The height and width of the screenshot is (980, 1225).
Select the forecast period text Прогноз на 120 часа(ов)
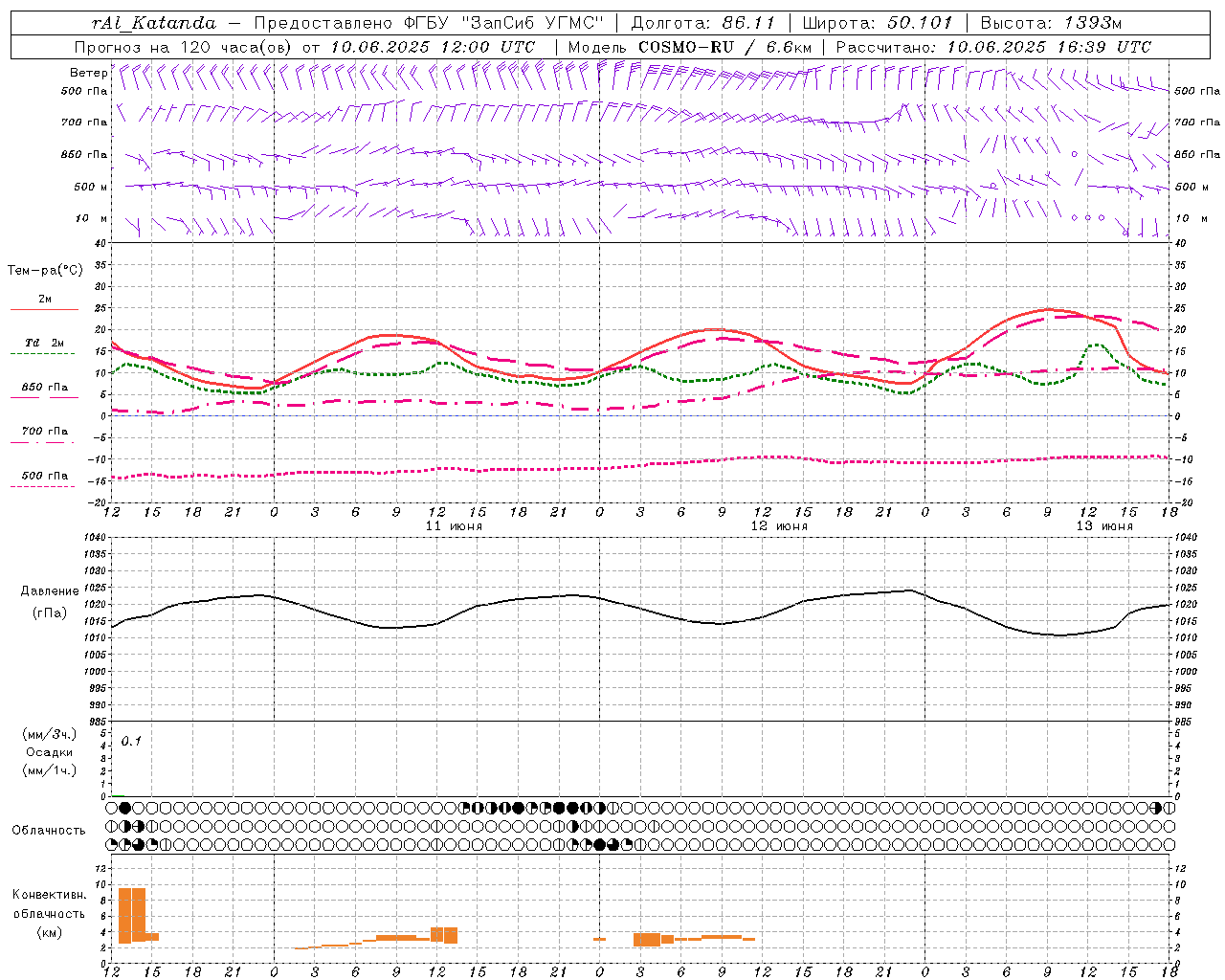tap(184, 47)
